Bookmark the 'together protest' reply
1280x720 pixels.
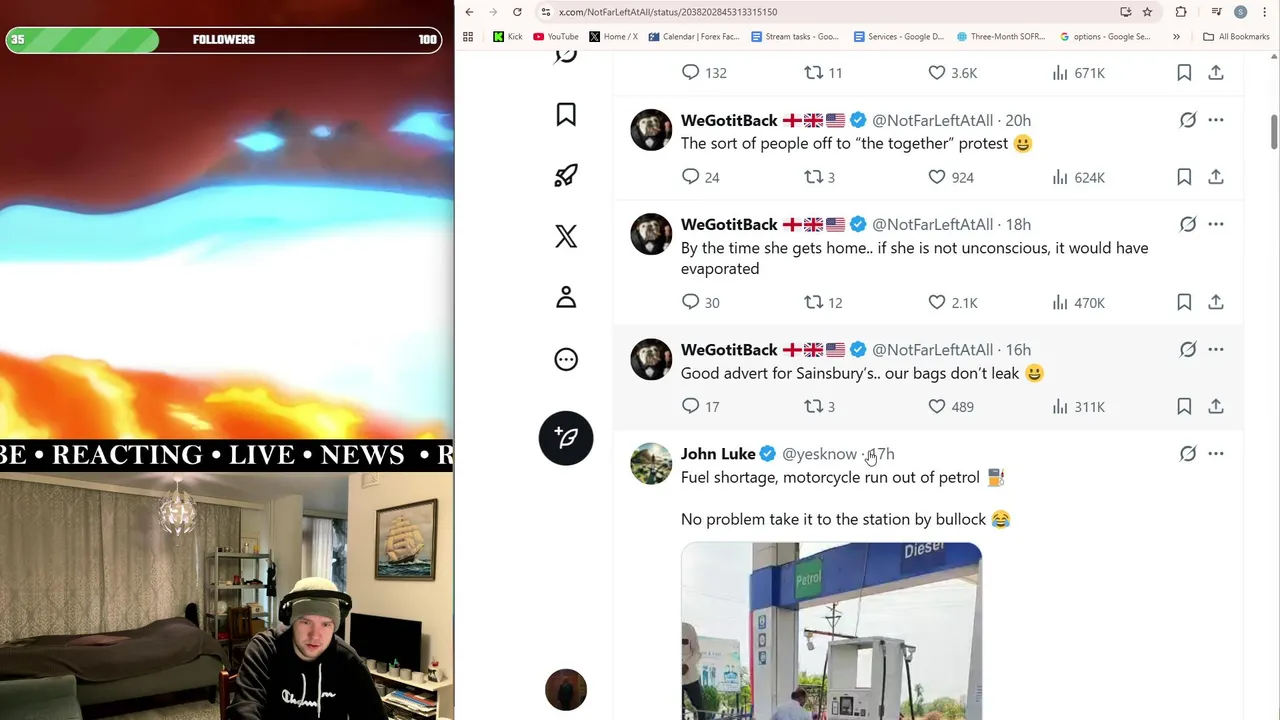1184,177
